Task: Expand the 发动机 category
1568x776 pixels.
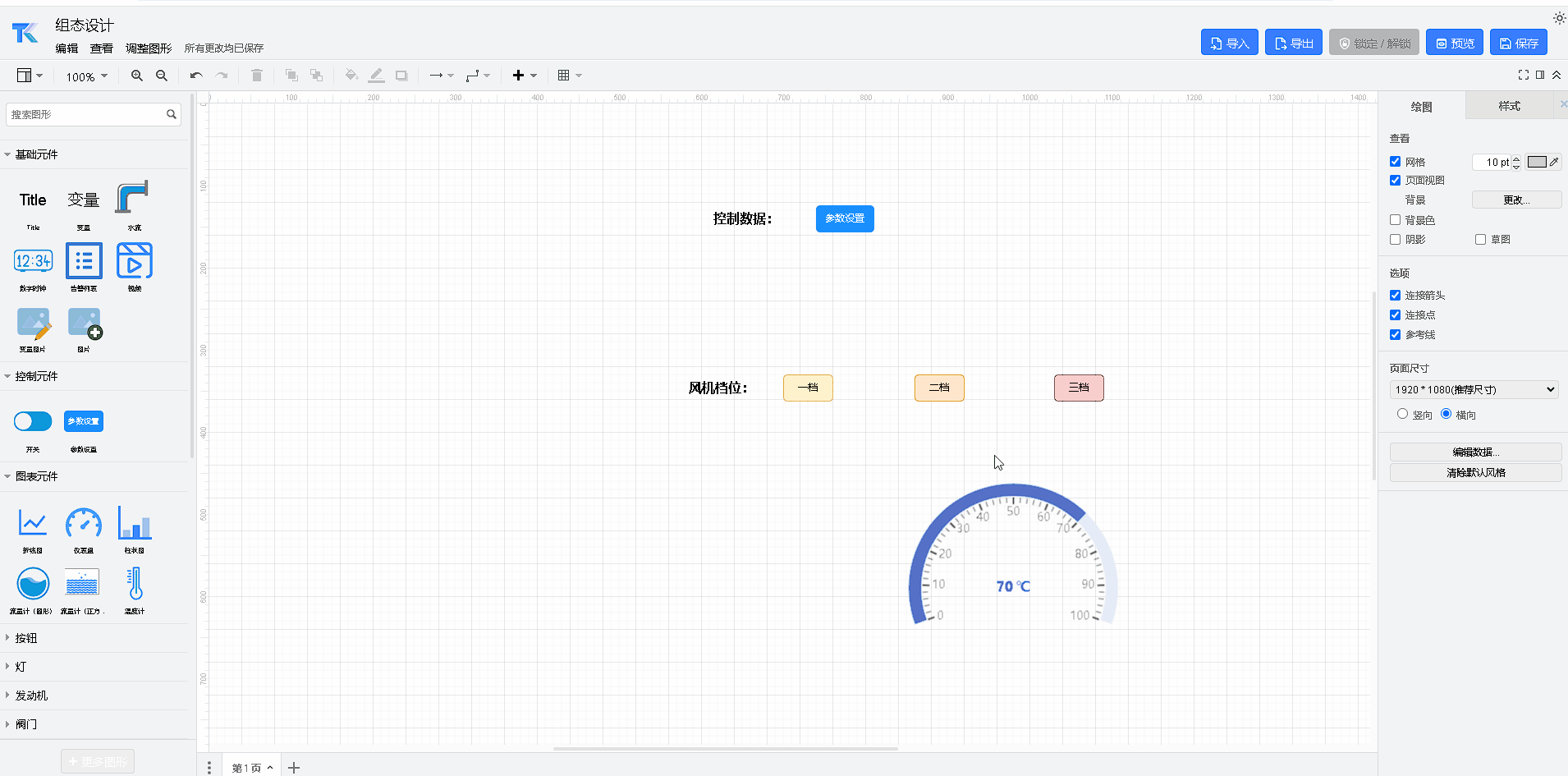Action: pyautogui.click(x=31, y=696)
